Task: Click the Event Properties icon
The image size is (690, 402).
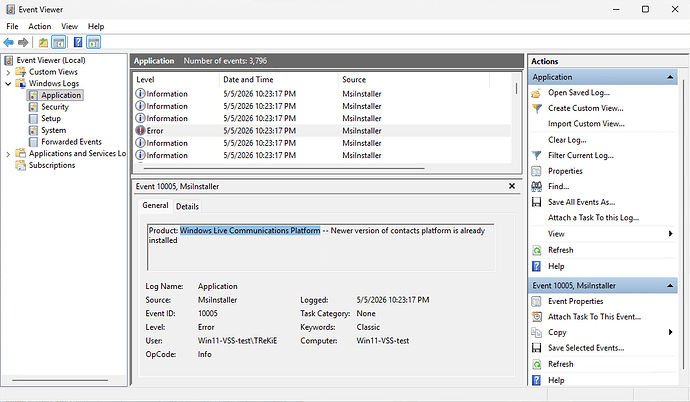Action: pos(536,301)
